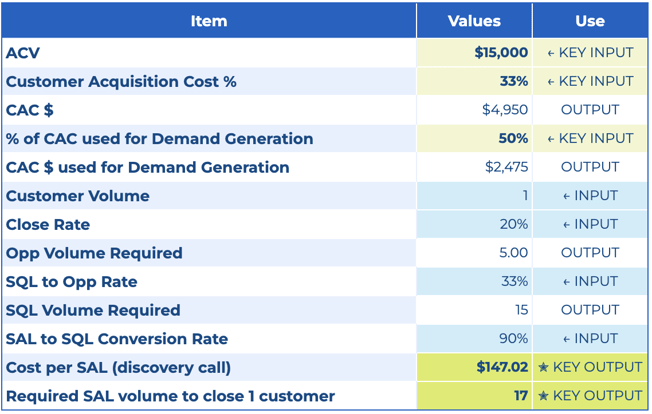Select the $2,475 Demand Generation output cell
Viewport: 652px width, 414px height.
pos(474,167)
